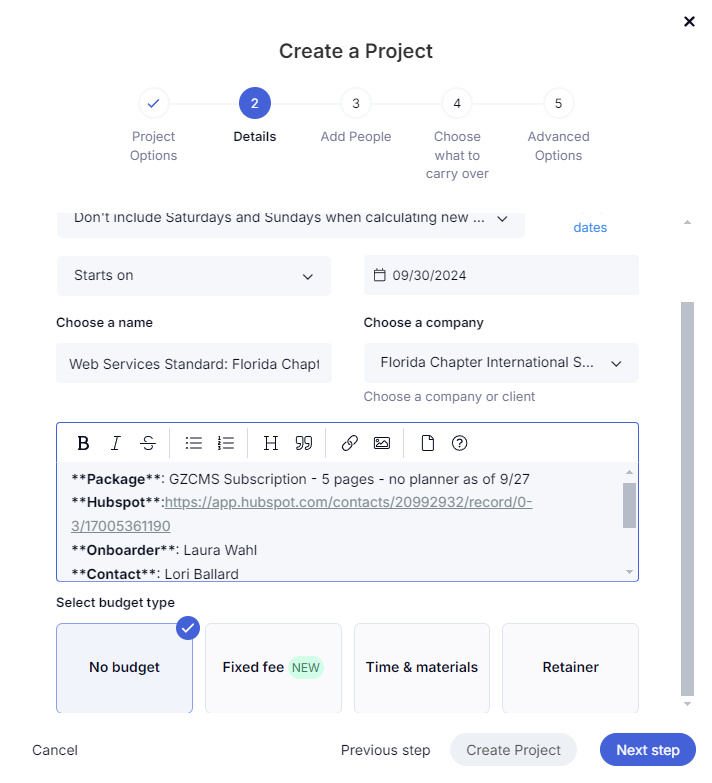Click the Next step button

(647, 750)
